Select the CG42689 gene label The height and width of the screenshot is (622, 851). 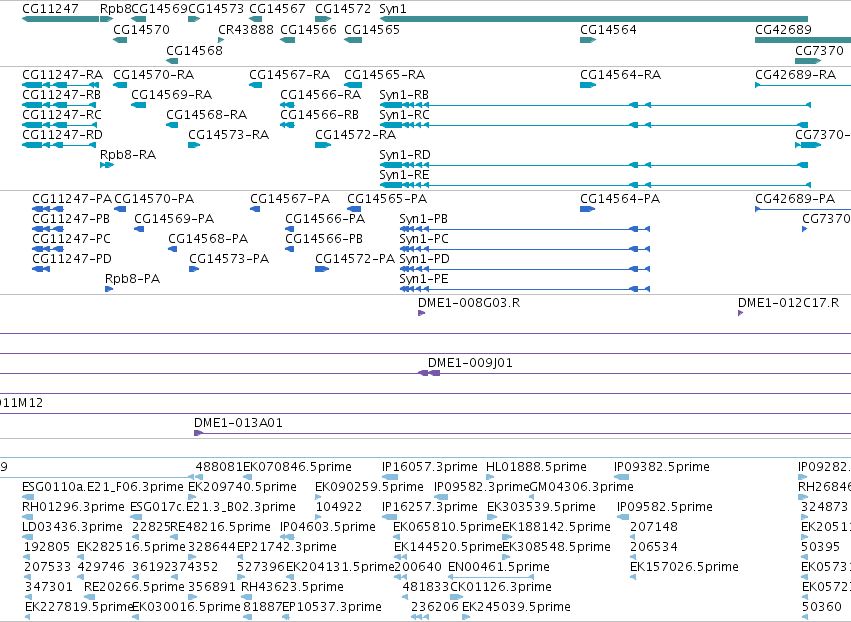[783, 29]
